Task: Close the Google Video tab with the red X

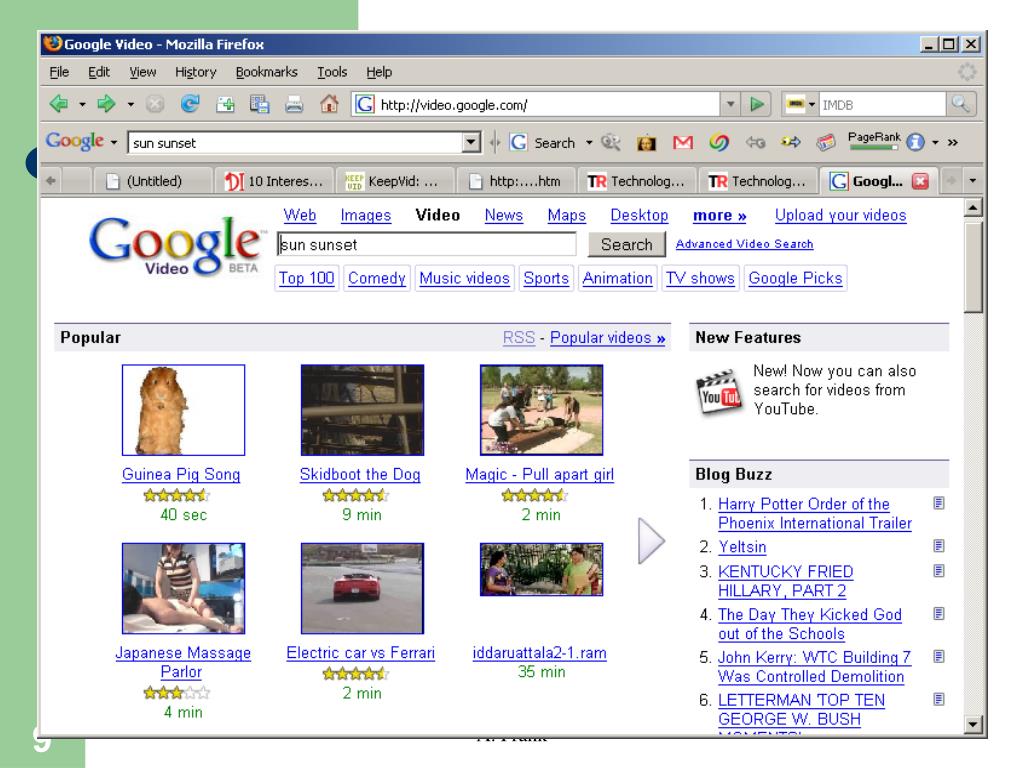Action: 920,181
